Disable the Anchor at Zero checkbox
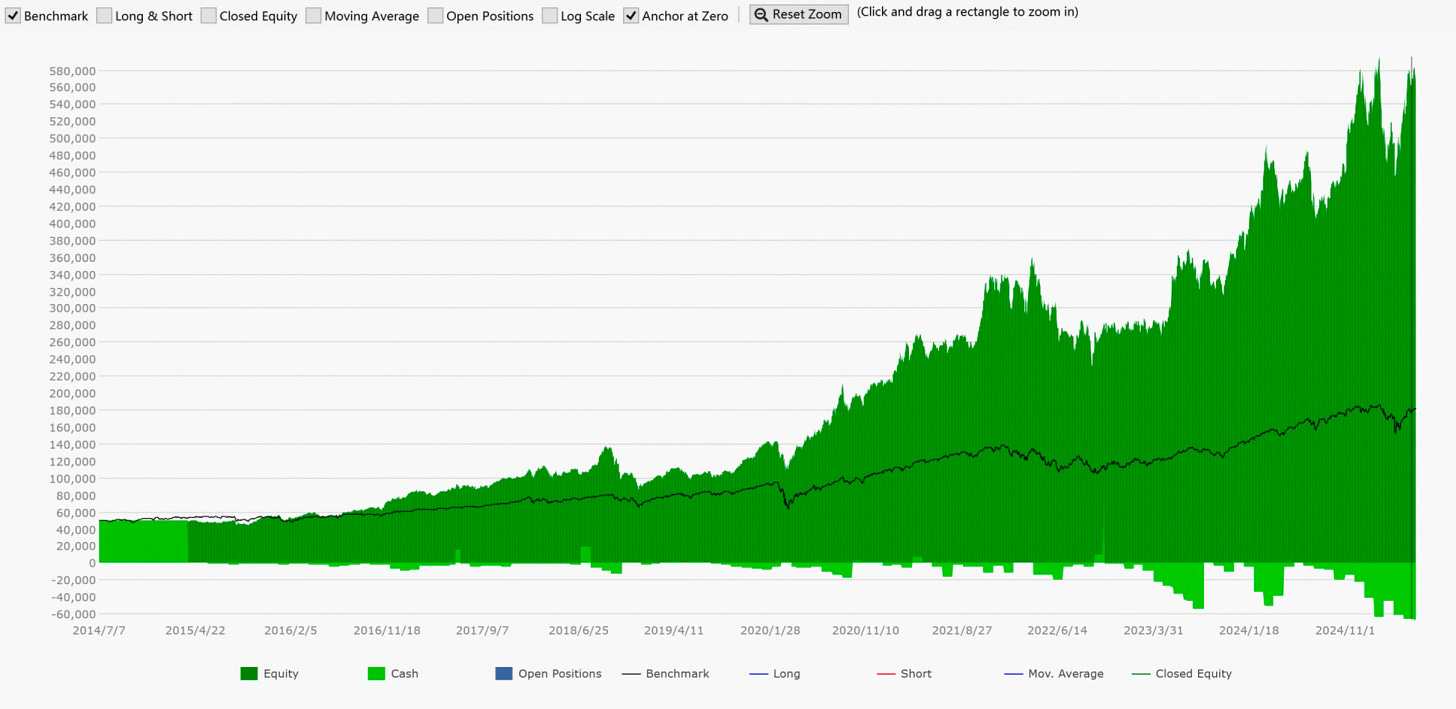This screenshot has height=709, width=1456. point(631,16)
